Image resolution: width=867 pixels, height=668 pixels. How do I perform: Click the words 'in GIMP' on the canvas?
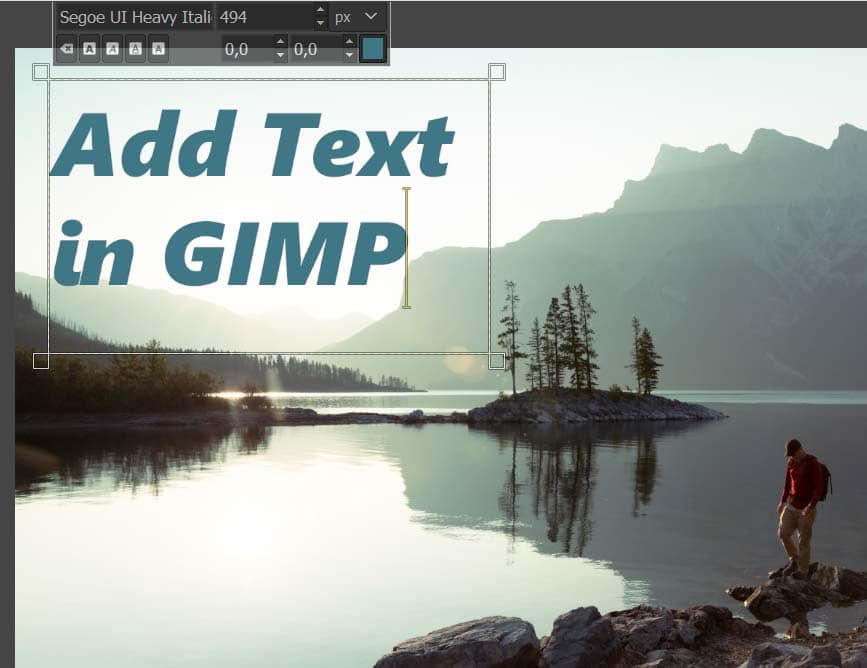(x=230, y=253)
